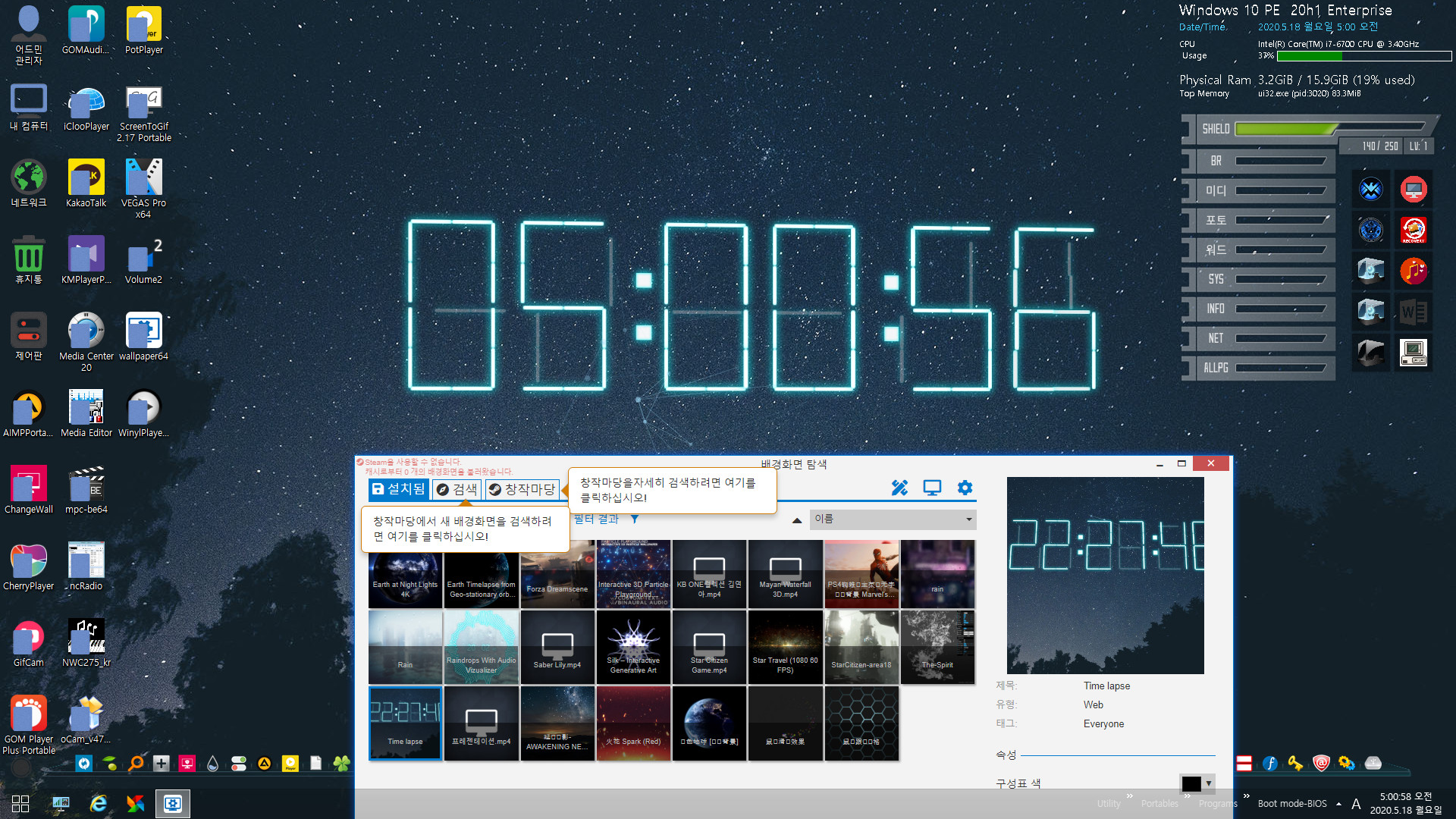The height and width of the screenshot is (819, 1456).
Task: Click the water drop dock icon
Action: click(x=213, y=763)
